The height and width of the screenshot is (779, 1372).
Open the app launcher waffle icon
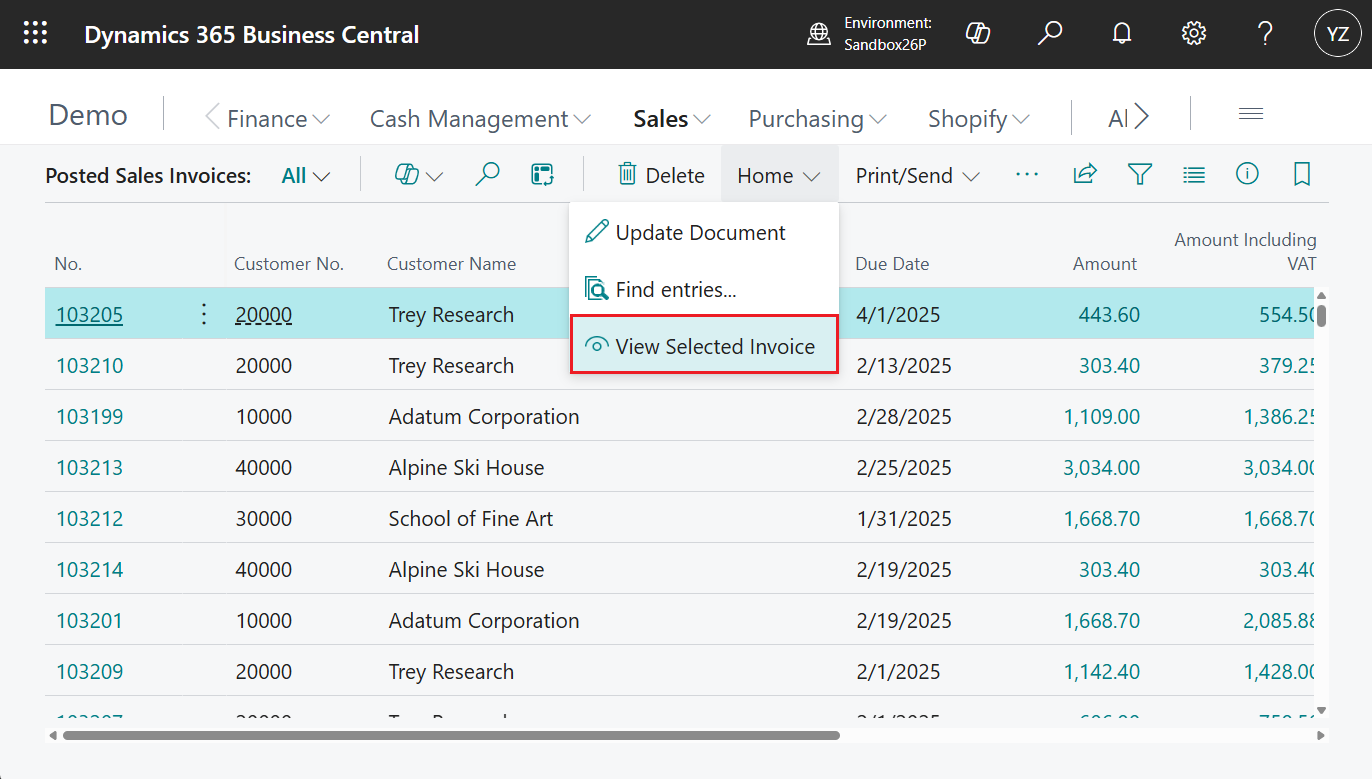pos(36,33)
